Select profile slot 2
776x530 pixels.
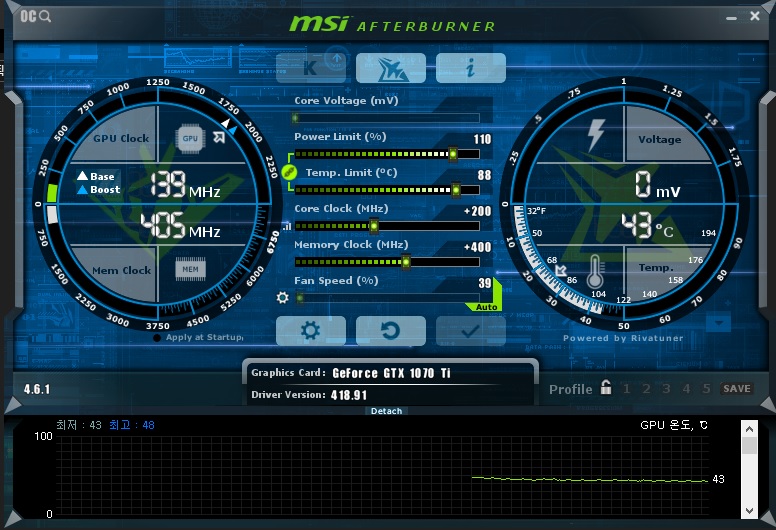click(646, 389)
